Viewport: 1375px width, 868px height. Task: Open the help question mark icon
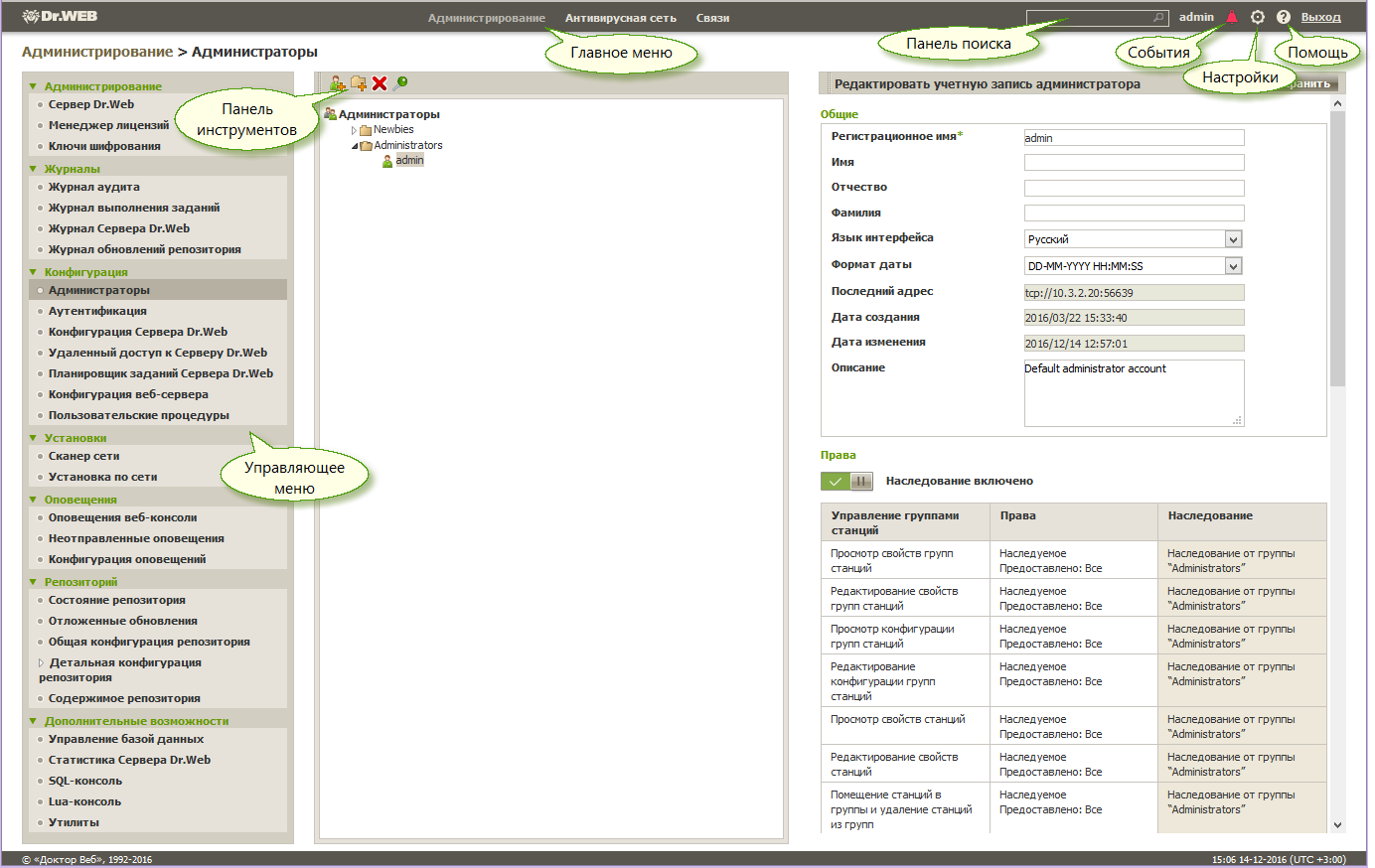click(x=1284, y=17)
